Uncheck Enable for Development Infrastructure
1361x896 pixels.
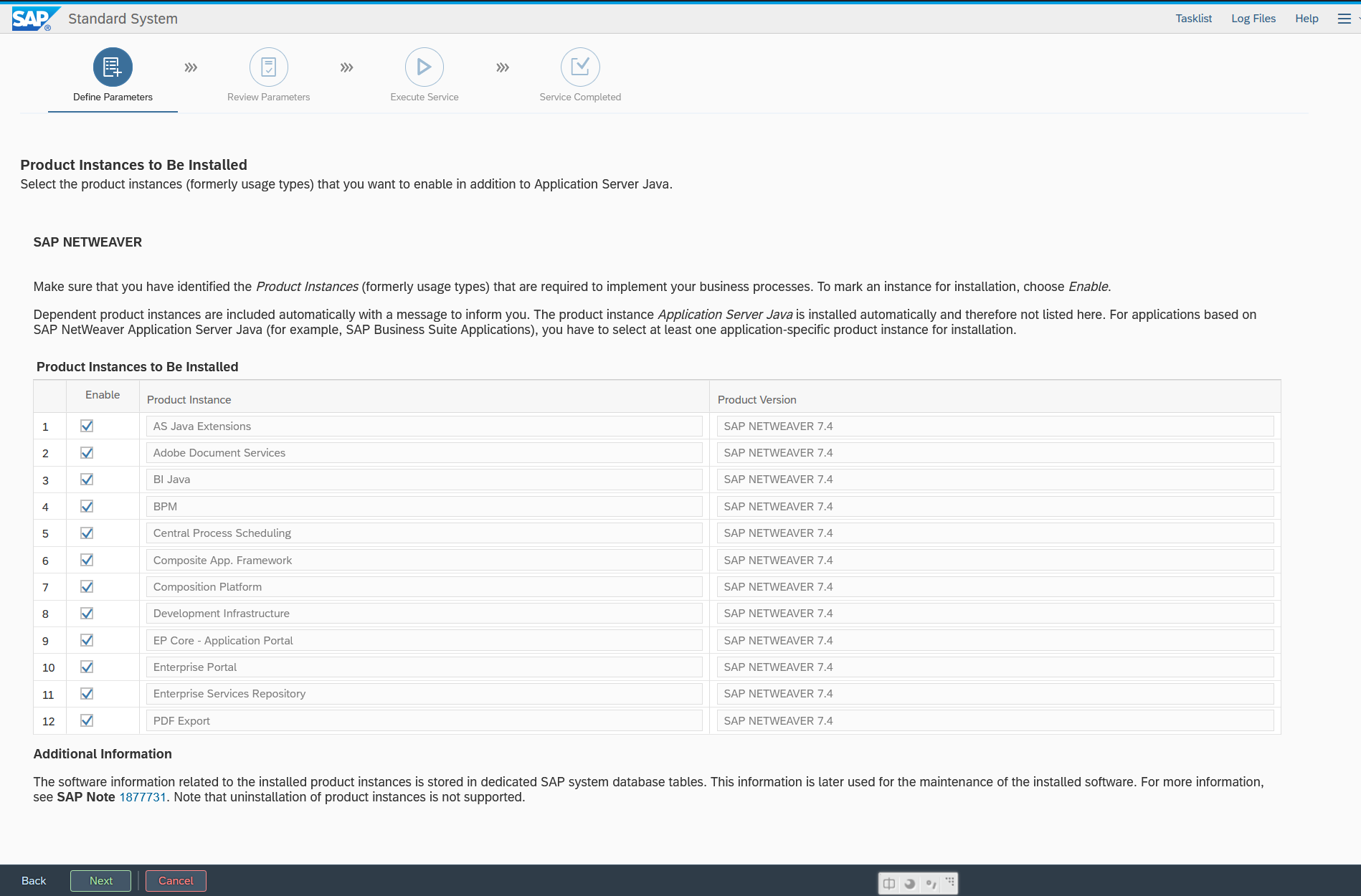(87, 614)
